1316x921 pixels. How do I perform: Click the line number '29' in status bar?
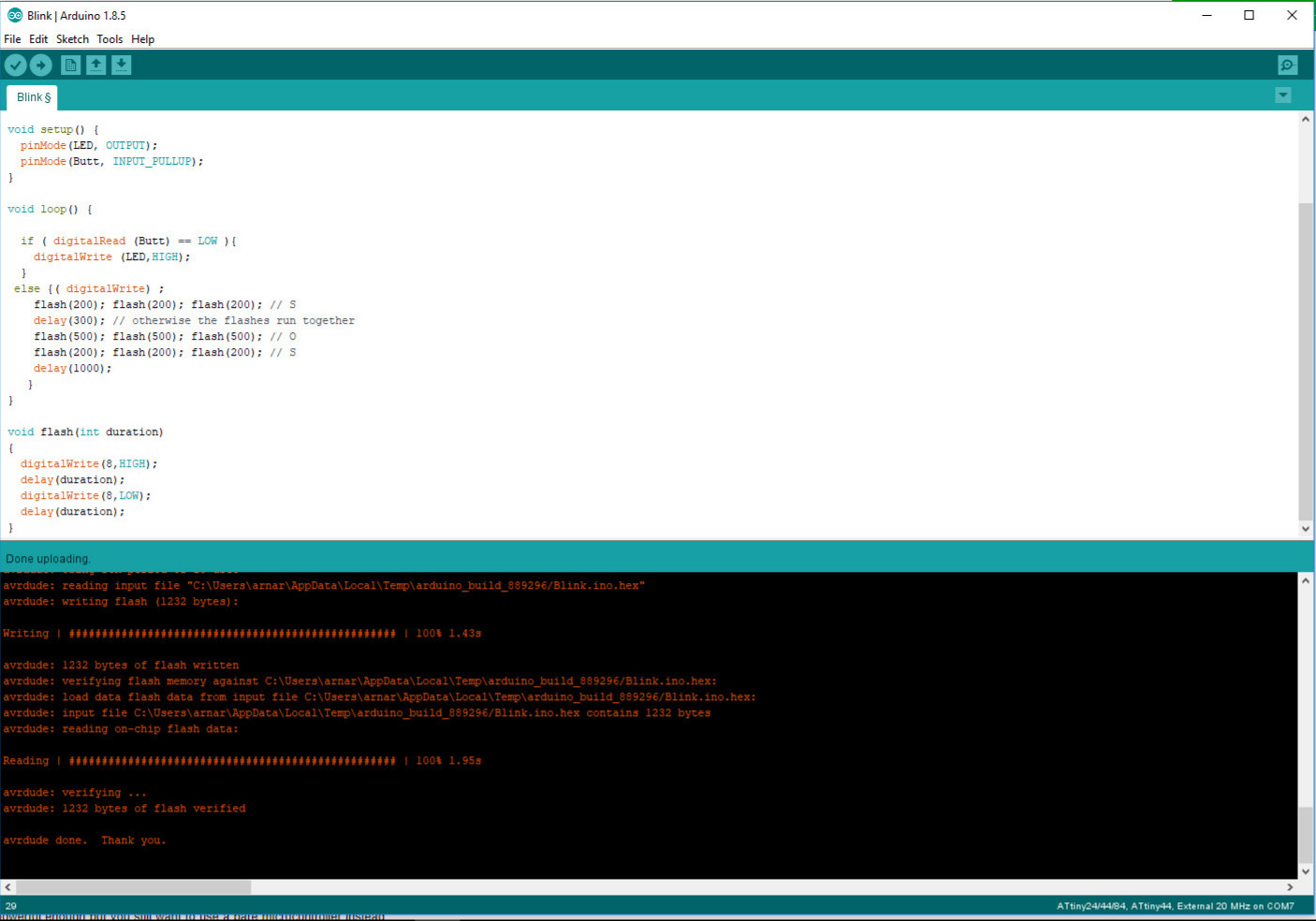pos(11,906)
